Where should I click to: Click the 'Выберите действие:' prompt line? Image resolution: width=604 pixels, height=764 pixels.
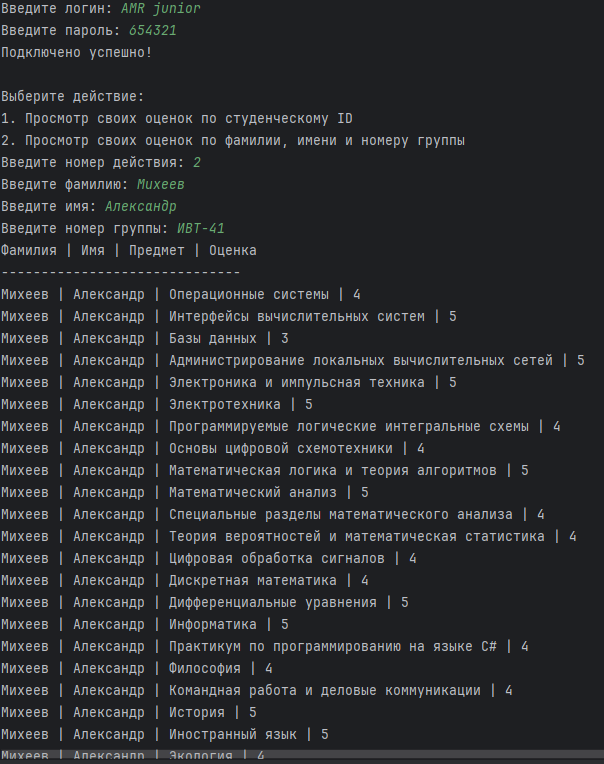[x=72, y=96]
